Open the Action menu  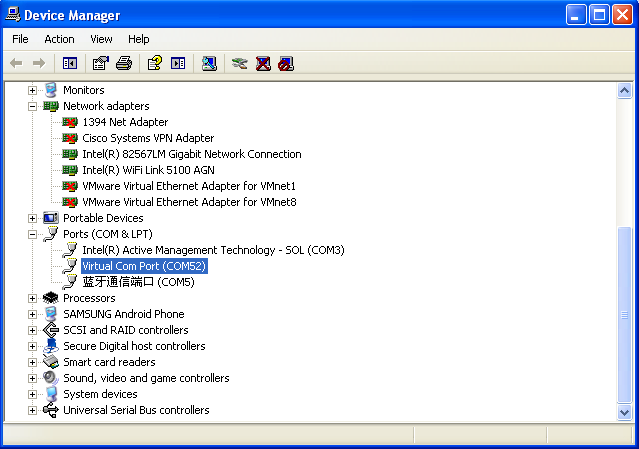pos(59,39)
